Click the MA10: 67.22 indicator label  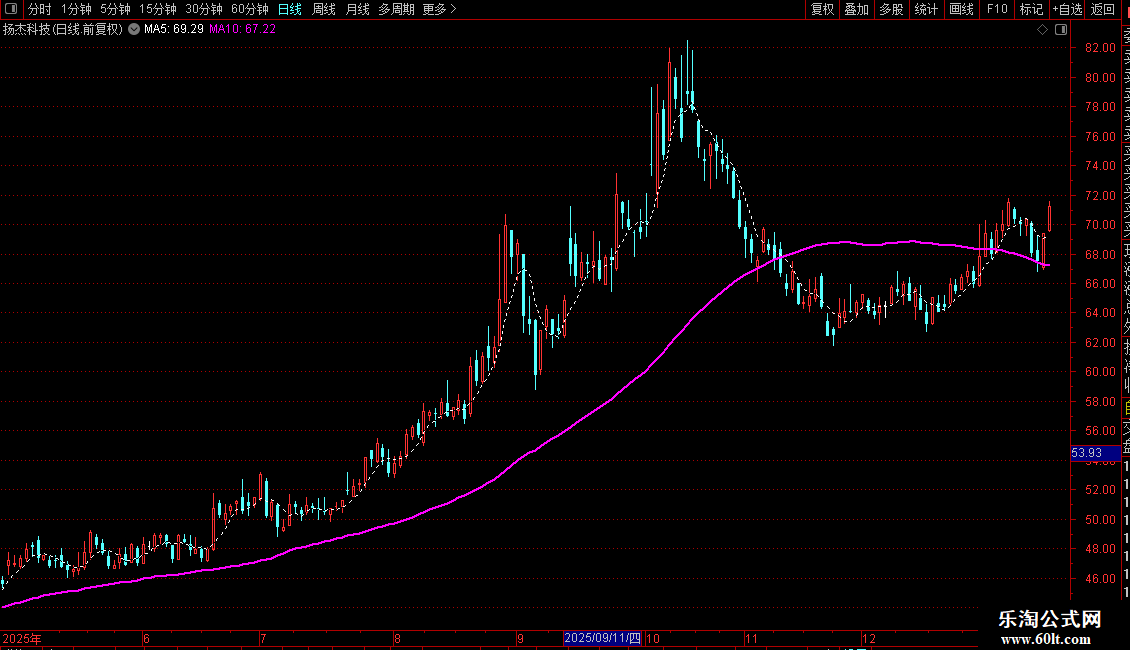pyautogui.click(x=242, y=29)
